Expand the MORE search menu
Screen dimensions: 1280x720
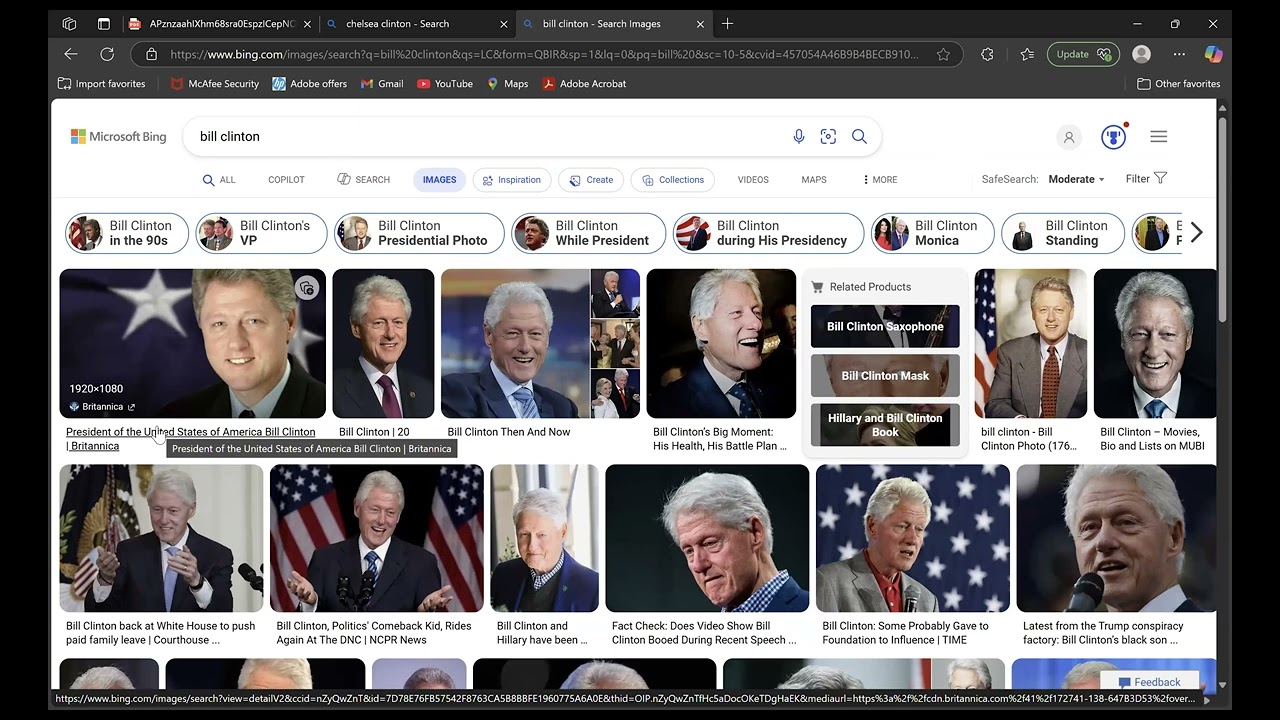pos(879,180)
